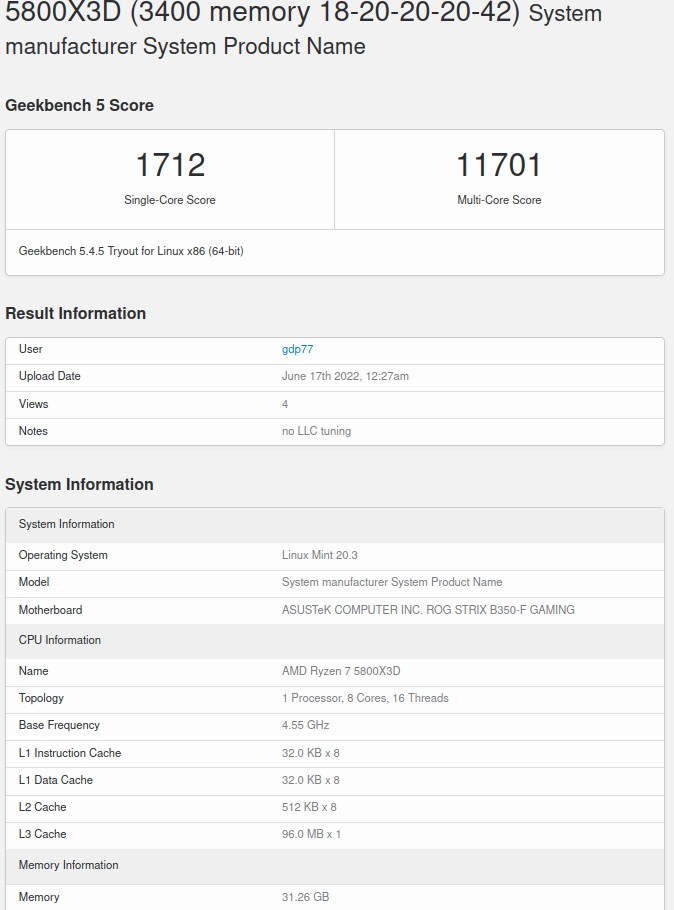This screenshot has width=674, height=910.
Task: Click the Memory Information subheader row
Action: click(x=68, y=865)
